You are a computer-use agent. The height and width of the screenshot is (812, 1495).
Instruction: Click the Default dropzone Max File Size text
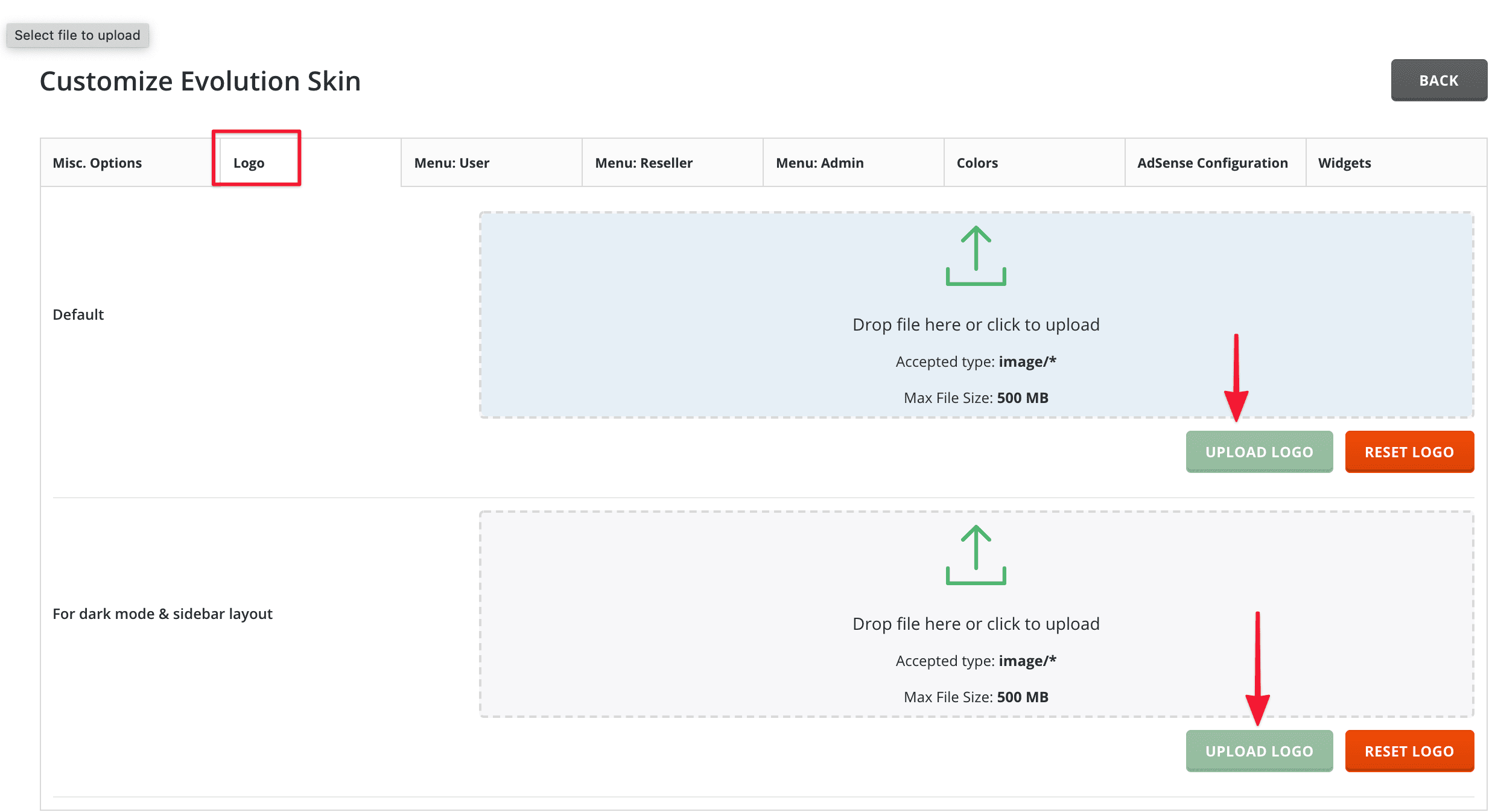tap(976, 398)
